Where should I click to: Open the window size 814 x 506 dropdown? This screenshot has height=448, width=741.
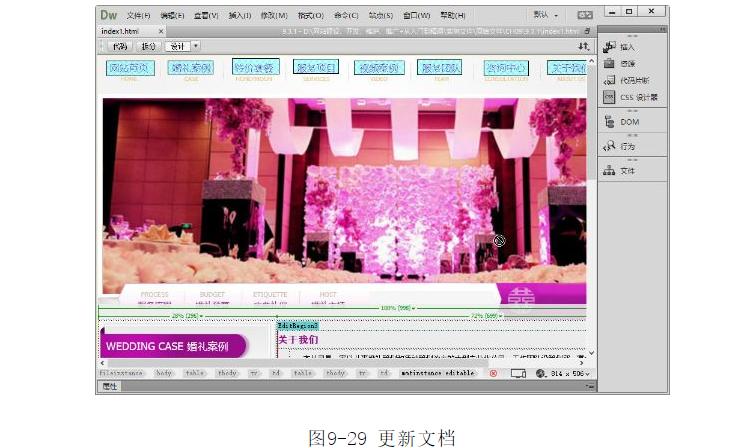point(568,373)
